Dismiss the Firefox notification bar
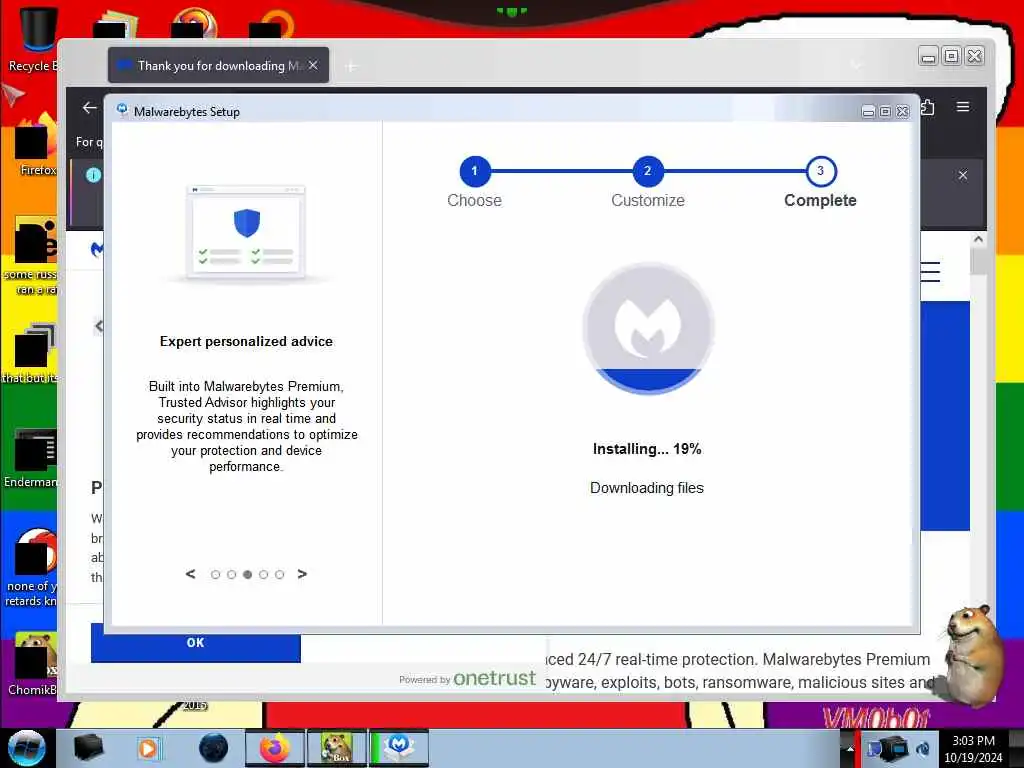The height and width of the screenshot is (768, 1024). pyautogui.click(x=963, y=175)
